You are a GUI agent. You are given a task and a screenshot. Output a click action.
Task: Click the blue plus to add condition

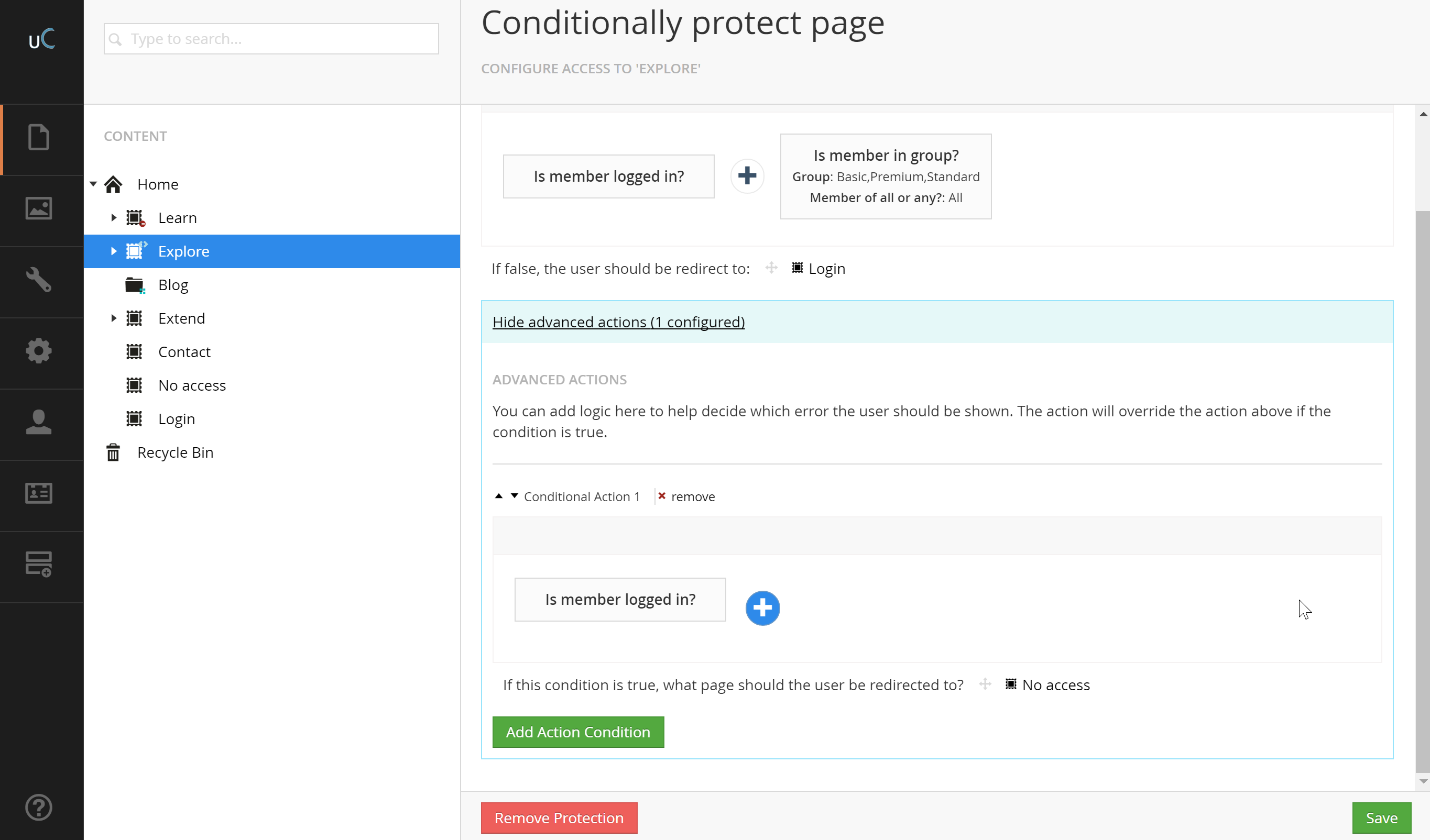pyautogui.click(x=762, y=608)
